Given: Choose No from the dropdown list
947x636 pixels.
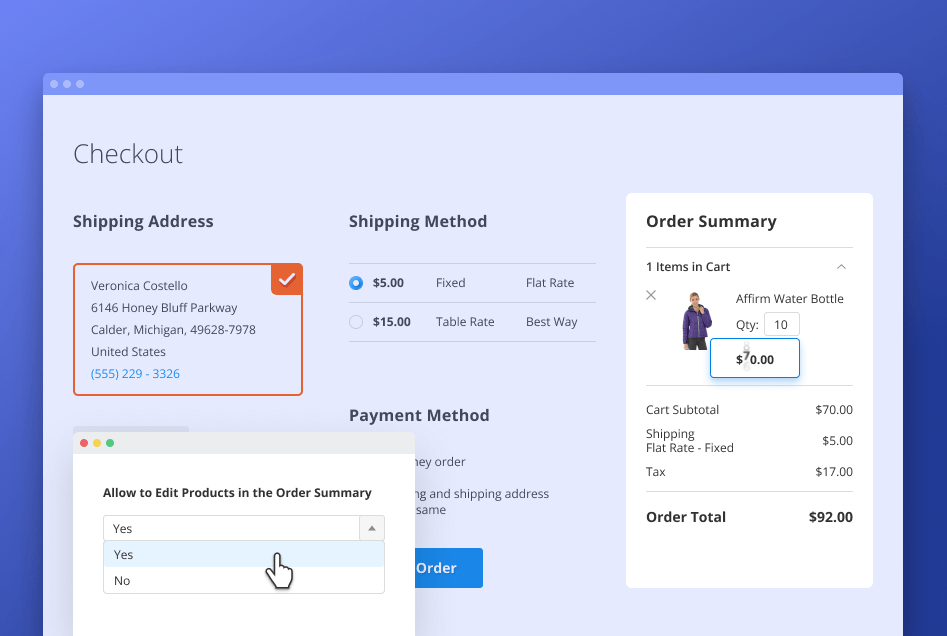Looking at the screenshot, I should [x=122, y=580].
